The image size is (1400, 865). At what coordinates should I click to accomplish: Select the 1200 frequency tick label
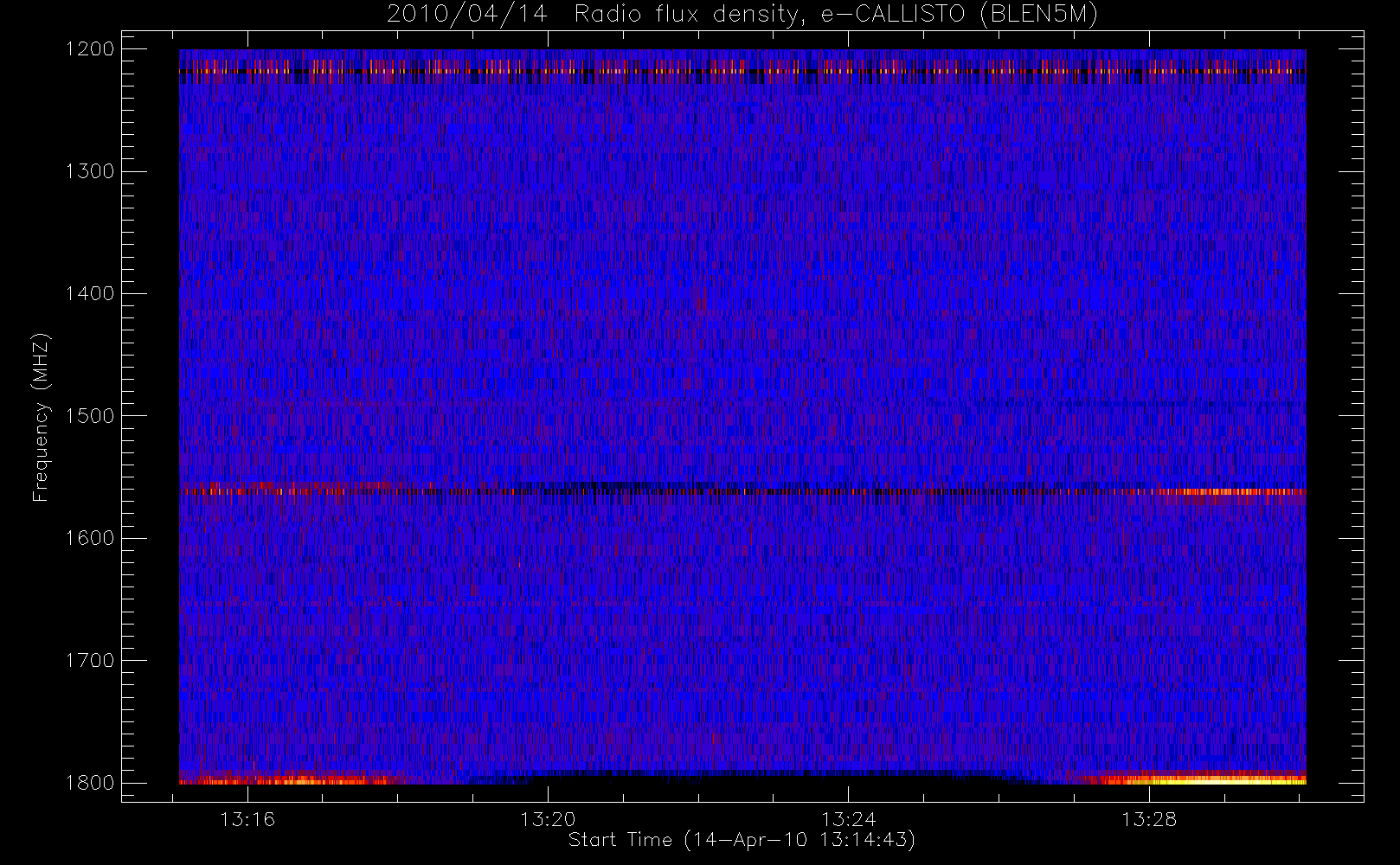click(x=90, y=49)
